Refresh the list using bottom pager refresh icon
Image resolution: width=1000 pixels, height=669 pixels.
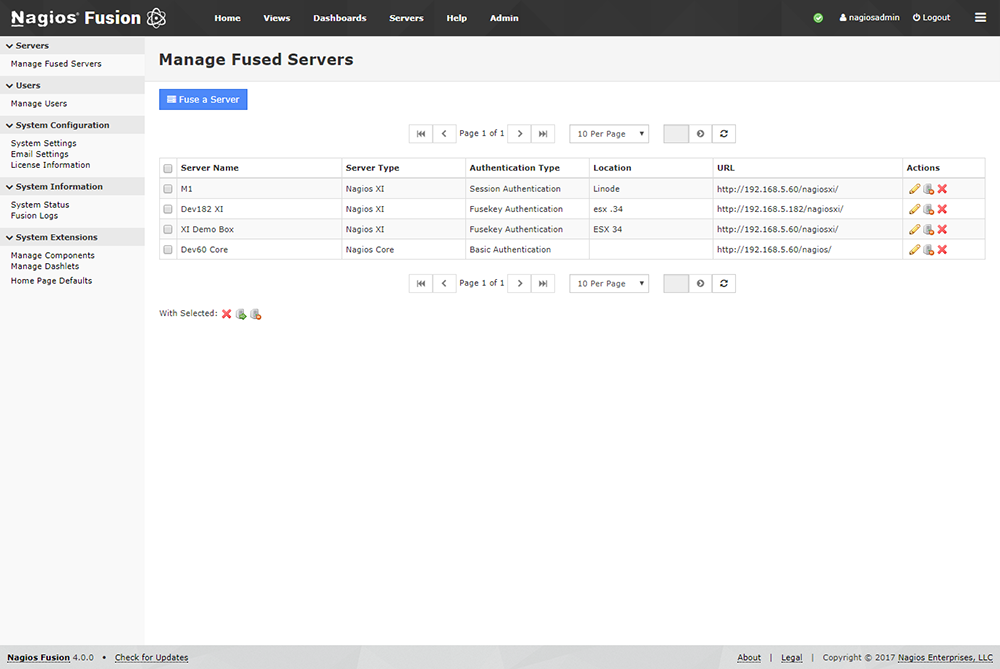[724, 283]
